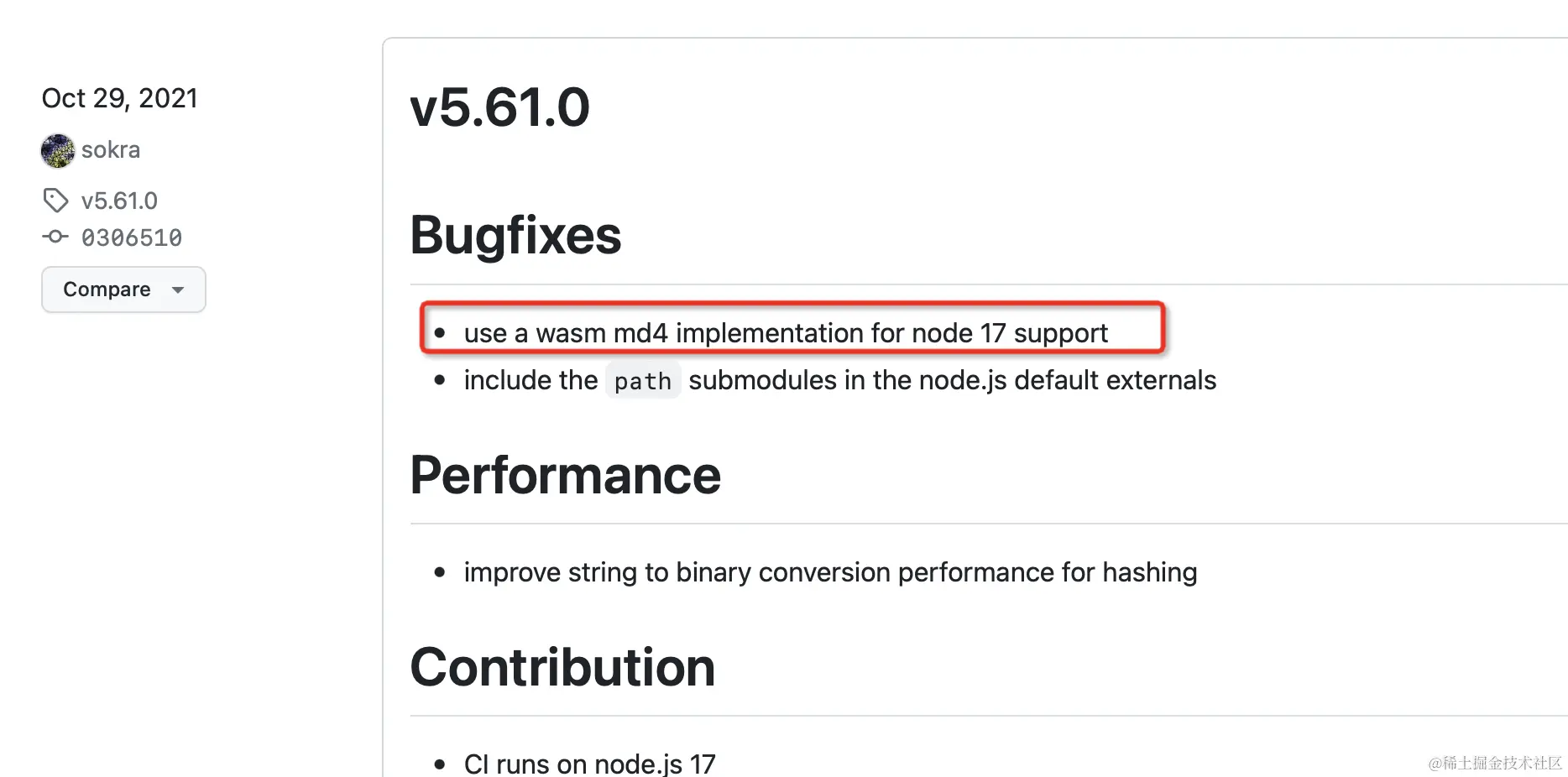Click the Bugfixes heading

point(515,235)
